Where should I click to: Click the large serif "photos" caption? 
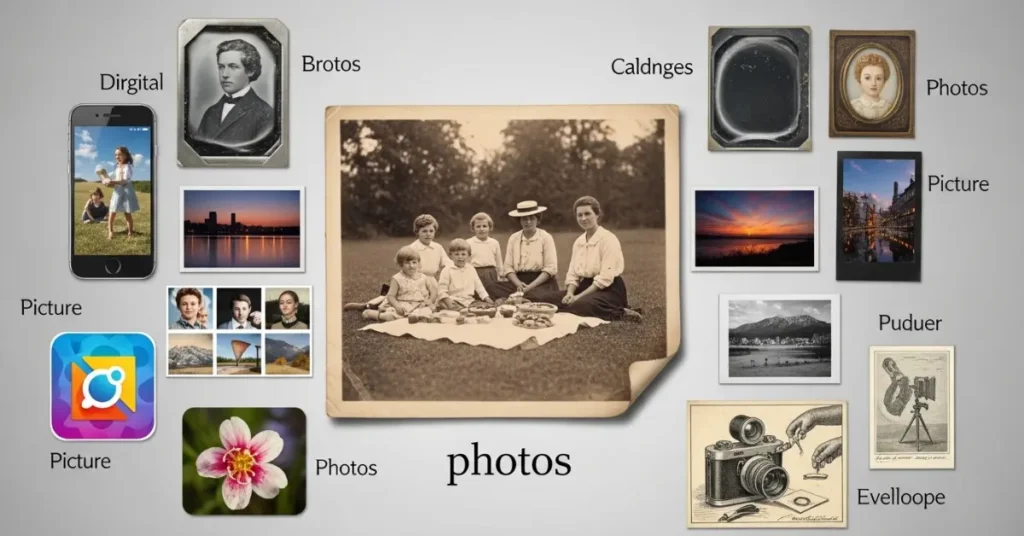[509, 462]
